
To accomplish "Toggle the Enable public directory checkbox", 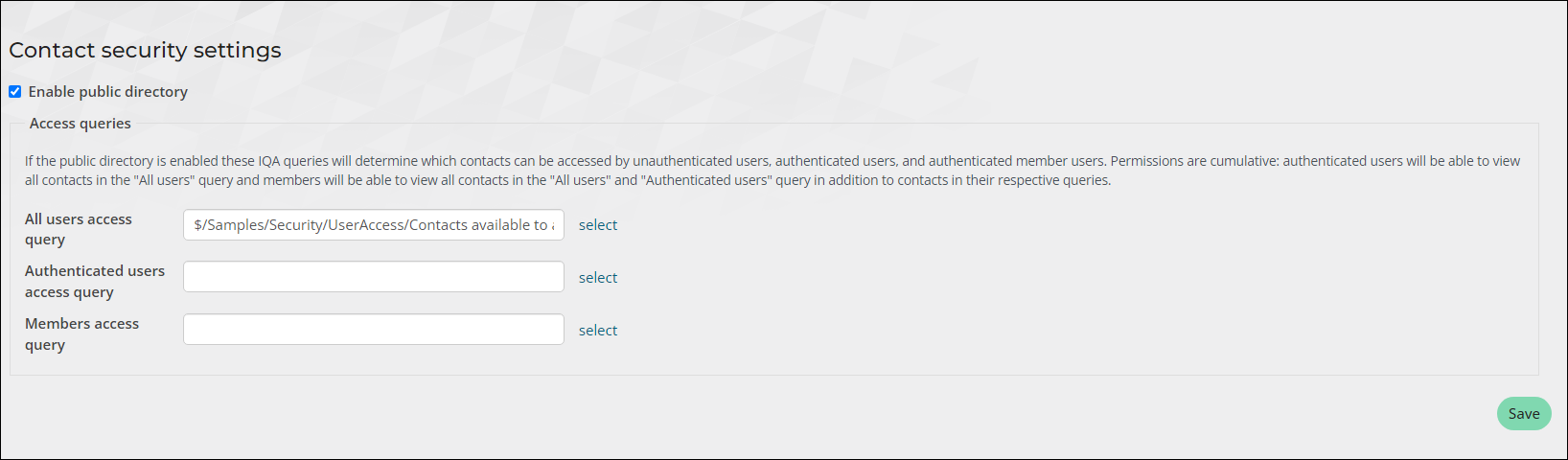I will [14, 92].
